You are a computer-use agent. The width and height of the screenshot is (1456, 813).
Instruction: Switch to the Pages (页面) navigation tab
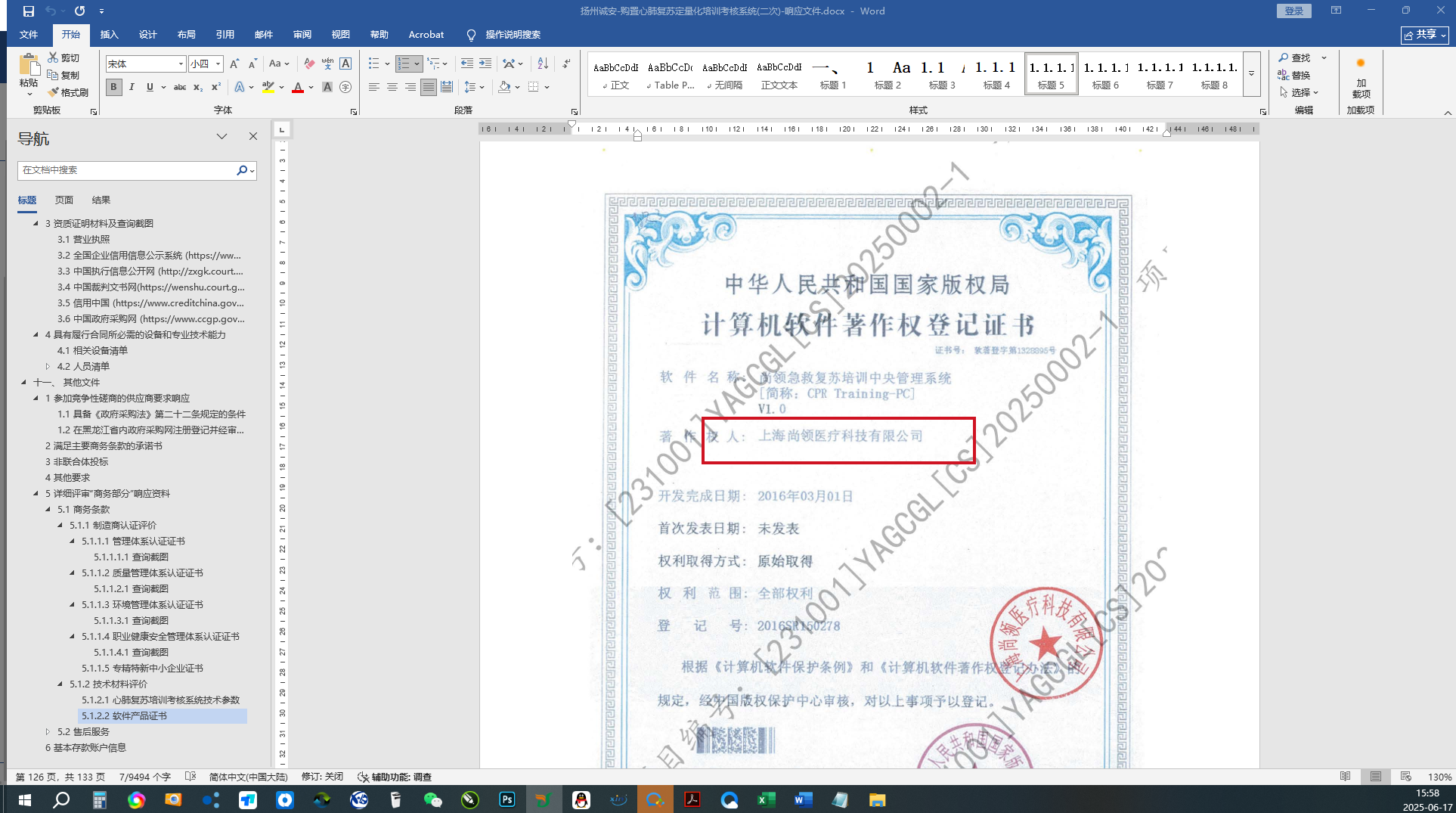pos(64,200)
